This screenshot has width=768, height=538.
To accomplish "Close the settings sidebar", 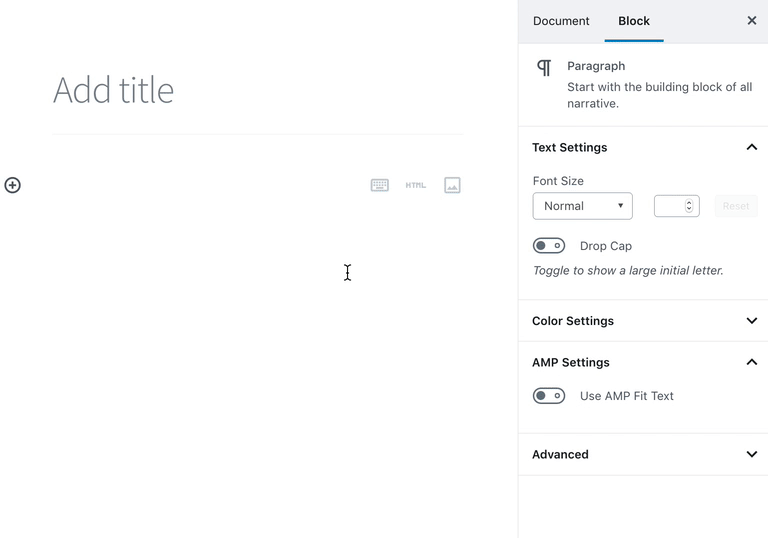I will click(752, 21).
